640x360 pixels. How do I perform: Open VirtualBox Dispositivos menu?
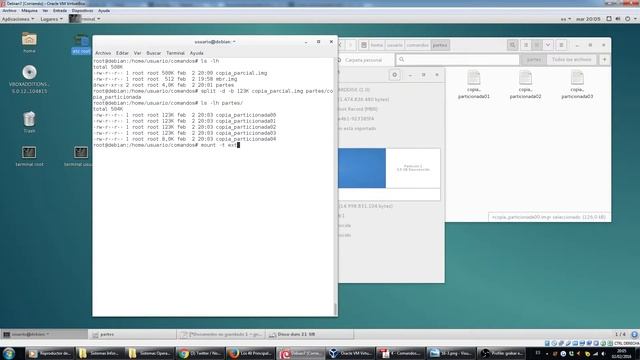82,11
